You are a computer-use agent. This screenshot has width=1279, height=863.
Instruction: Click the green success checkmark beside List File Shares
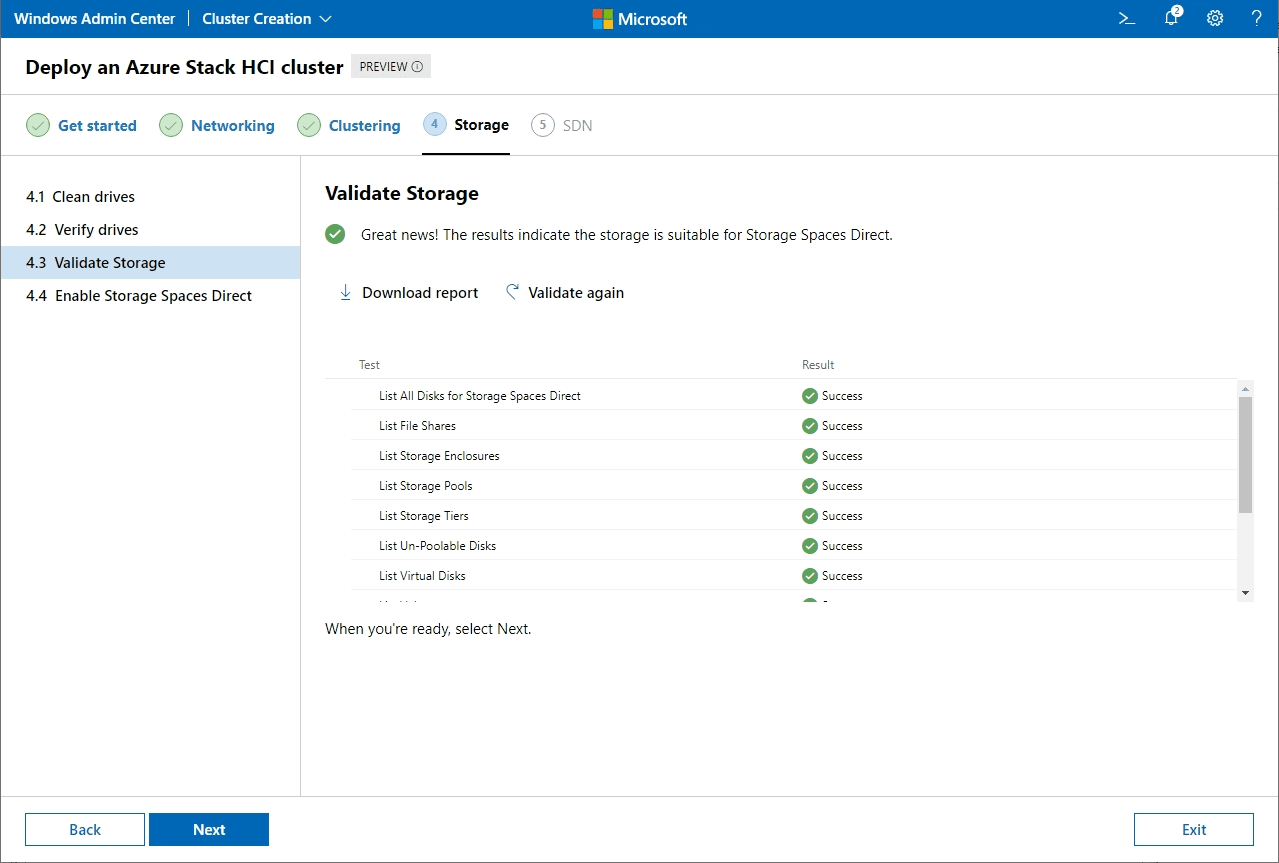tap(808, 425)
